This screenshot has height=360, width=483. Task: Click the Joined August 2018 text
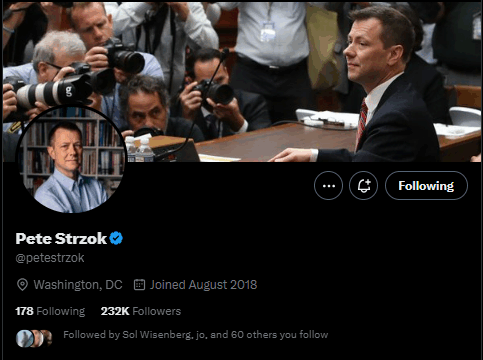203,285
